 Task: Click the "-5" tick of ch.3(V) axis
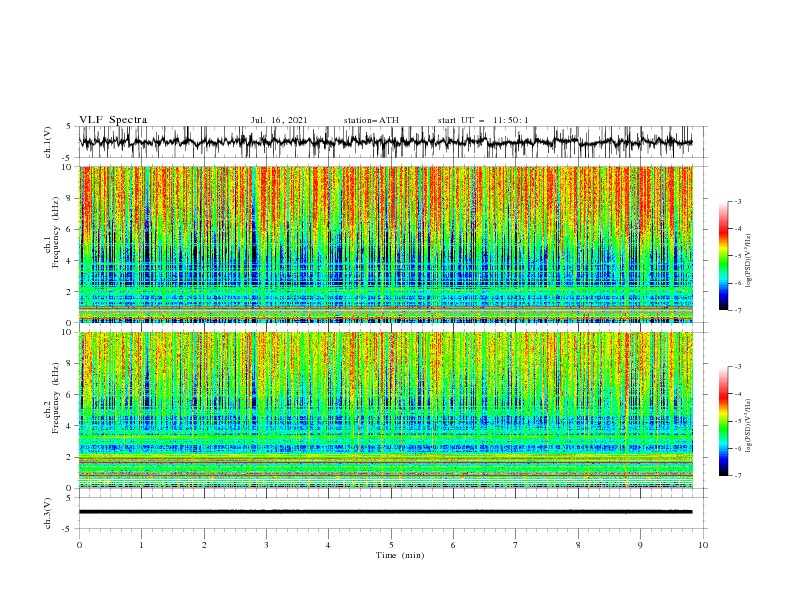pos(67,529)
